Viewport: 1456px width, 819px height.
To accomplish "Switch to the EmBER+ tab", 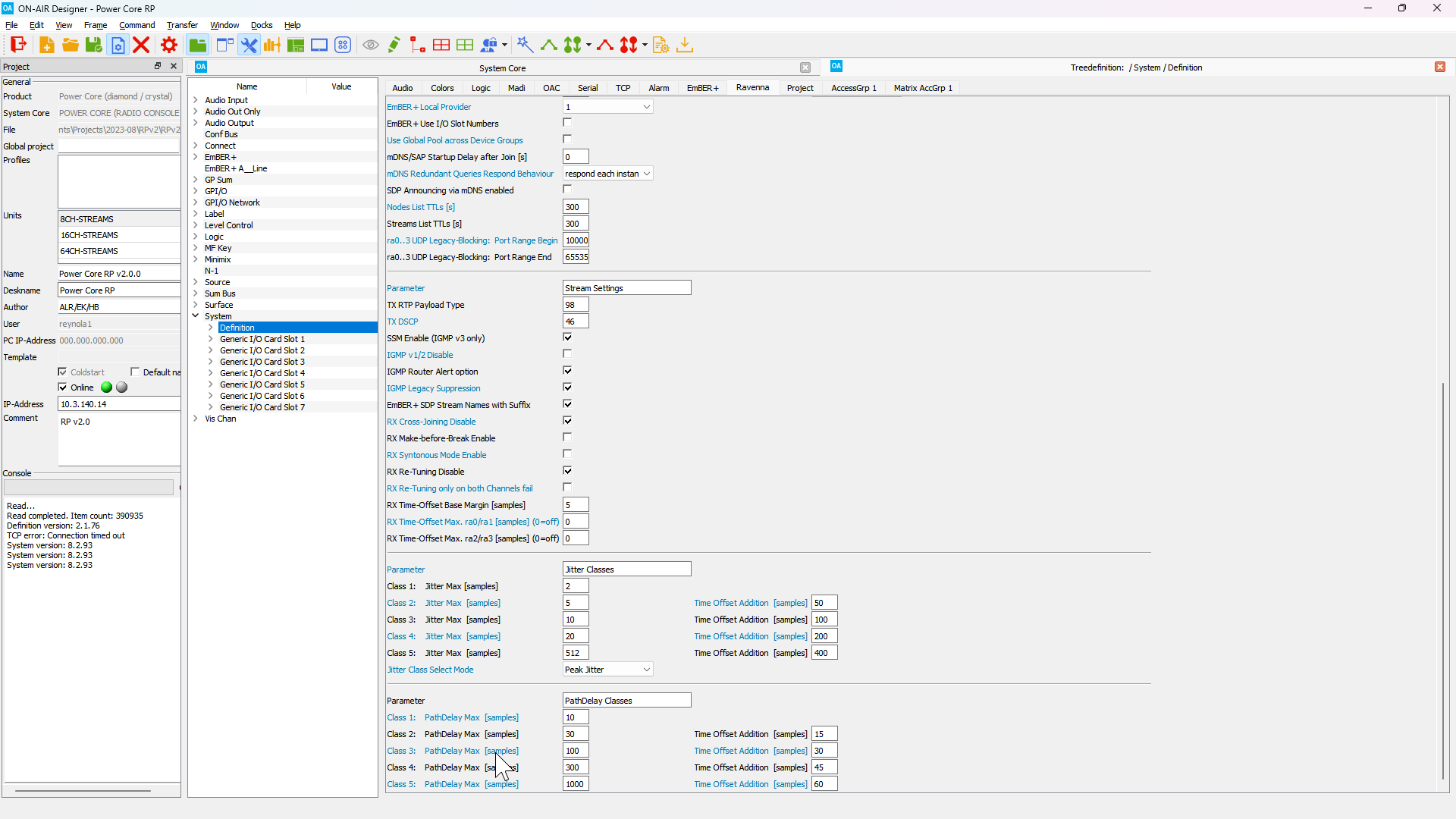I will click(702, 88).
